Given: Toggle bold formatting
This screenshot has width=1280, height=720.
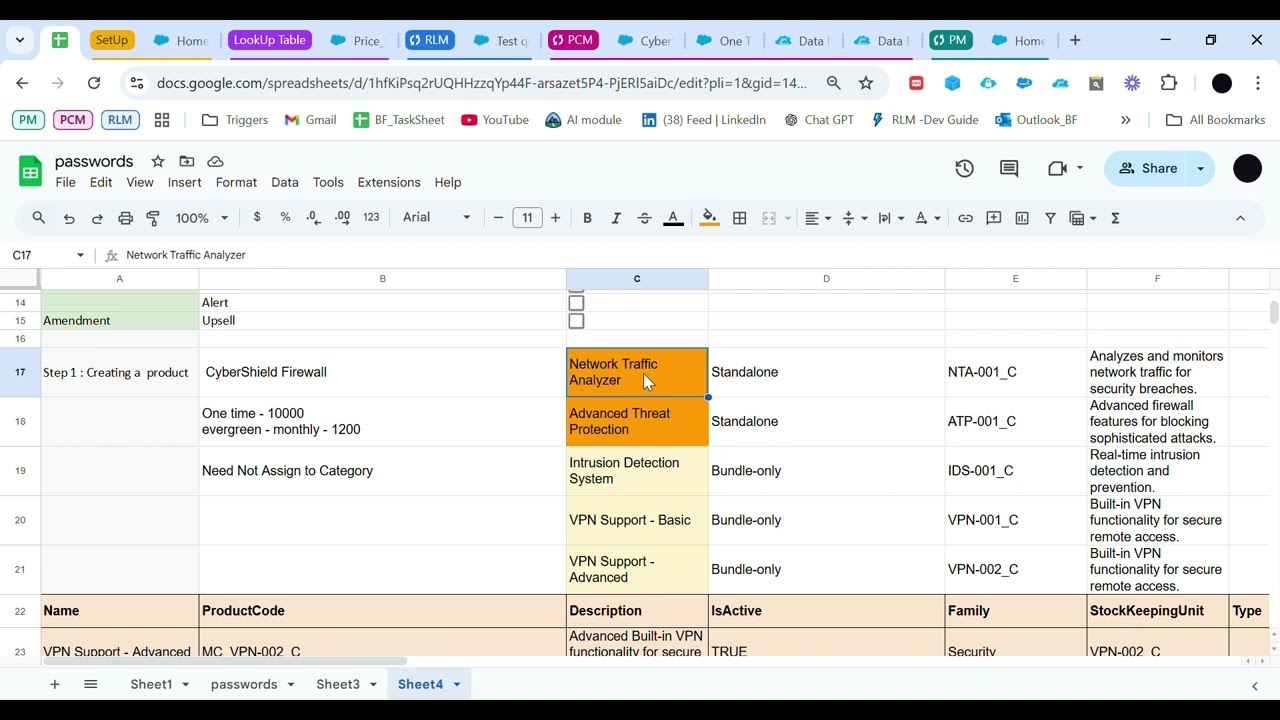Looking at the screenshot, I should pyautogui.click(x=587, y=218).
